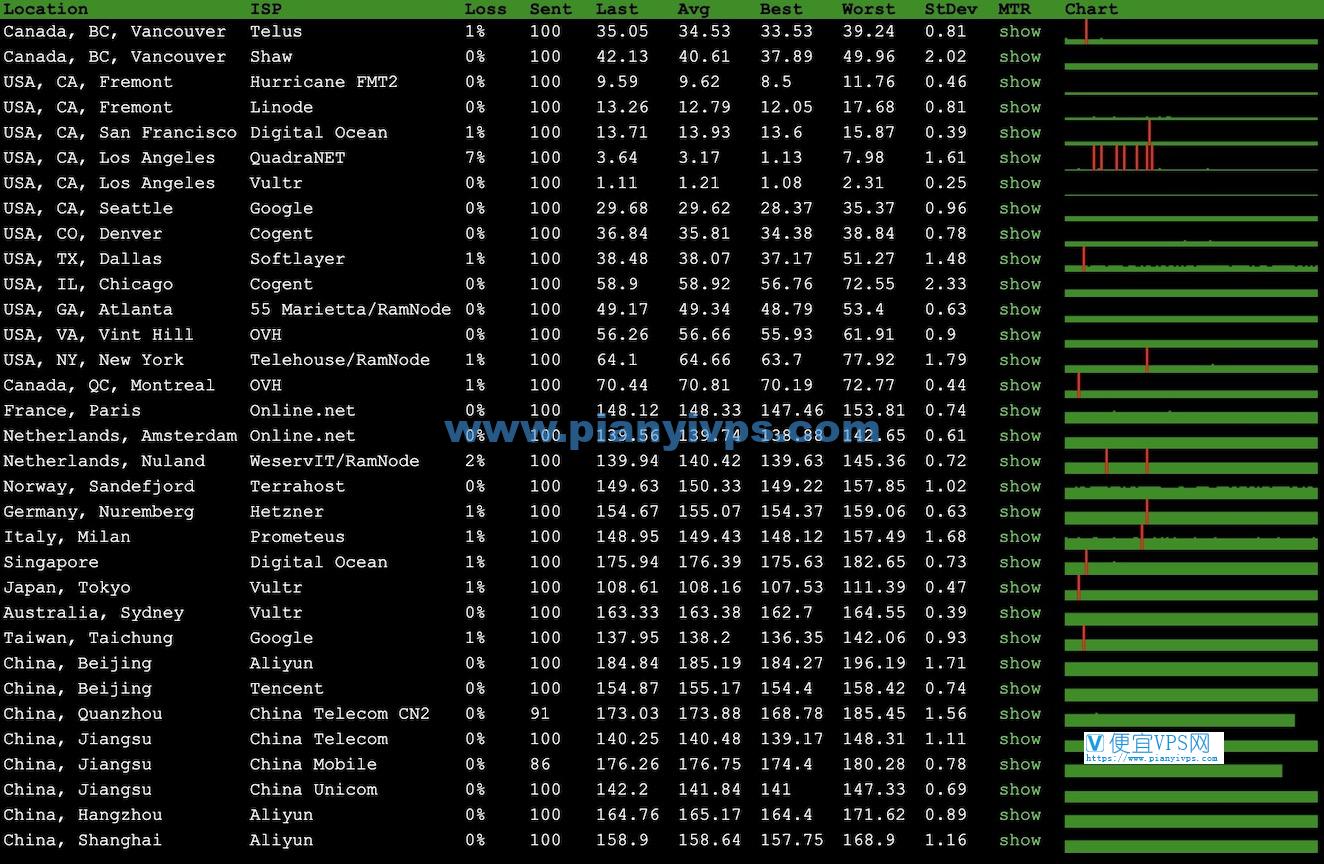Open 'show' for Beijing Tencent row
The width and height of the screenshot is (1324, 864).
click(x=1020, y=688)
